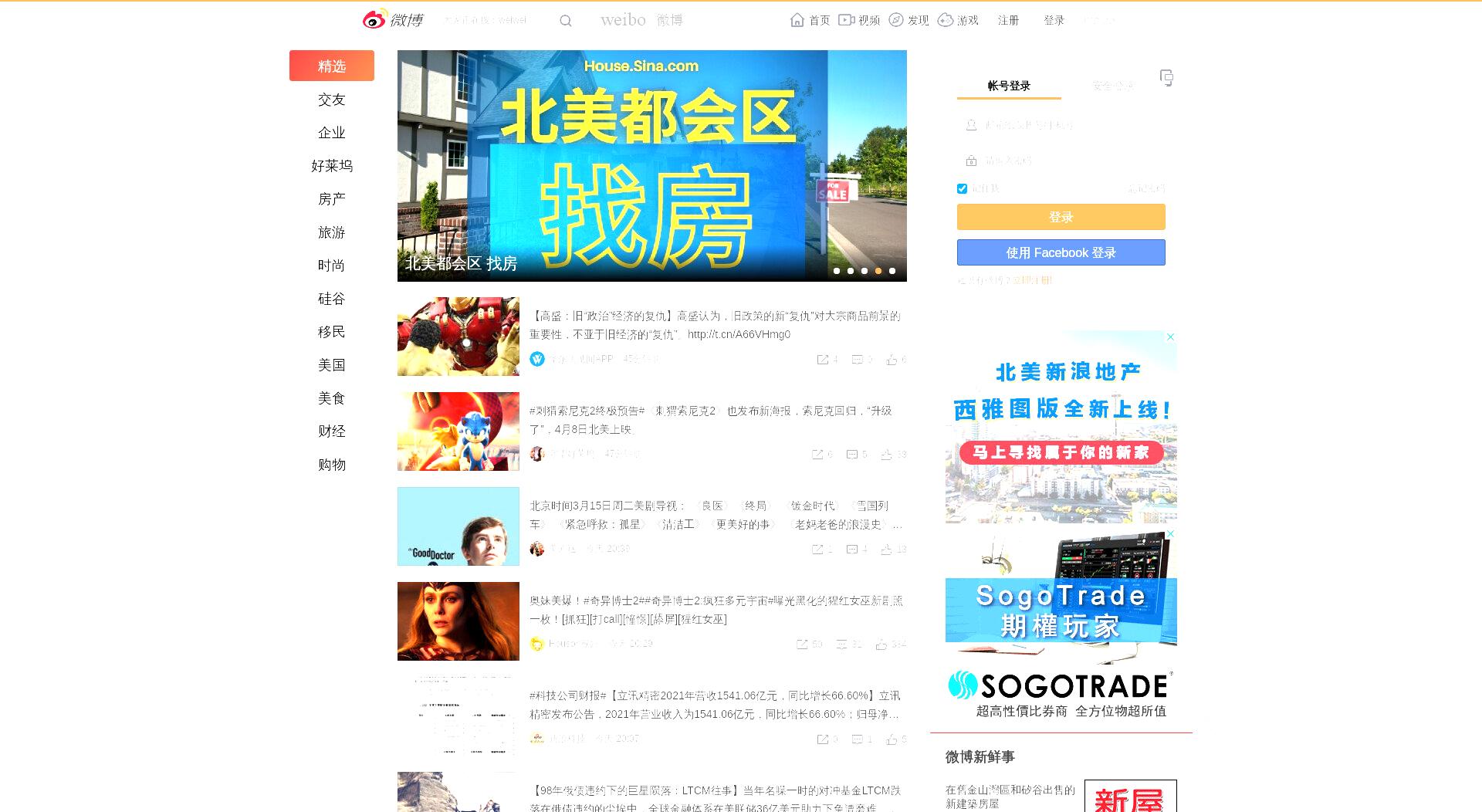Click the Weibo logo in the header

[x=393, y=19]
